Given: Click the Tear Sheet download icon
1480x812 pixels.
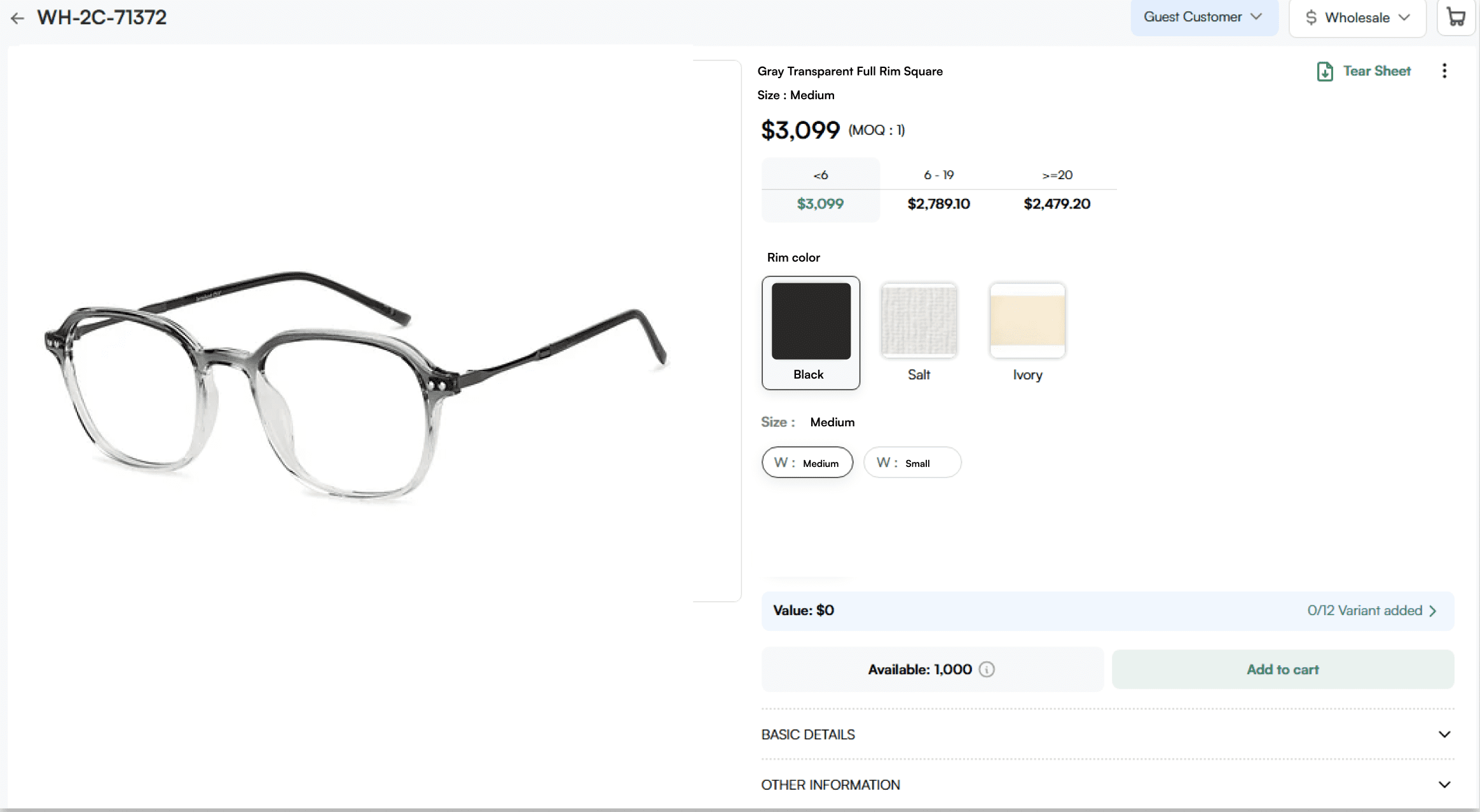Looking at the screenshot, I should (x=1325, y=71).
